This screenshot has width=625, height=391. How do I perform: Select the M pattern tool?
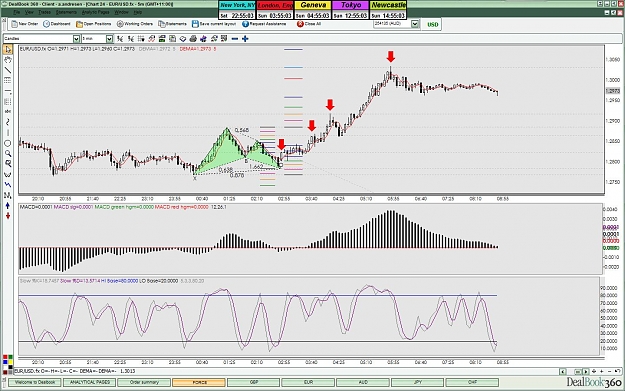[x=8, y=195]
